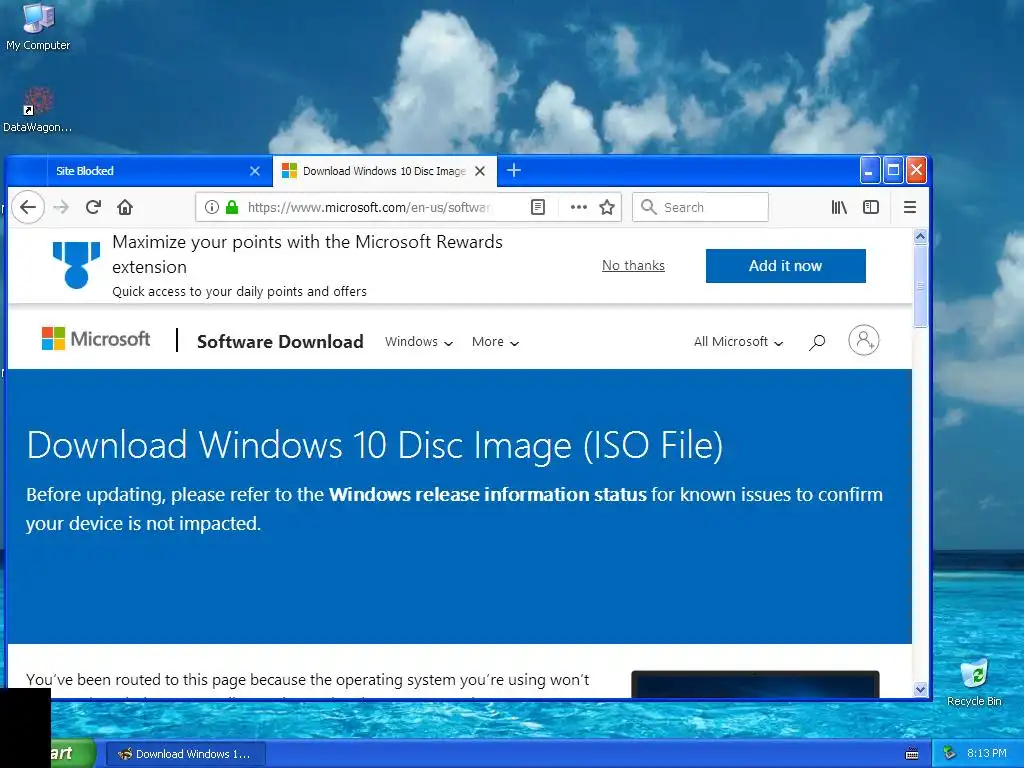Click the Download Windows 10 Disc Image heading
Screen dimensions: 1024x768
pyautogui.click(x=374, y=445)
